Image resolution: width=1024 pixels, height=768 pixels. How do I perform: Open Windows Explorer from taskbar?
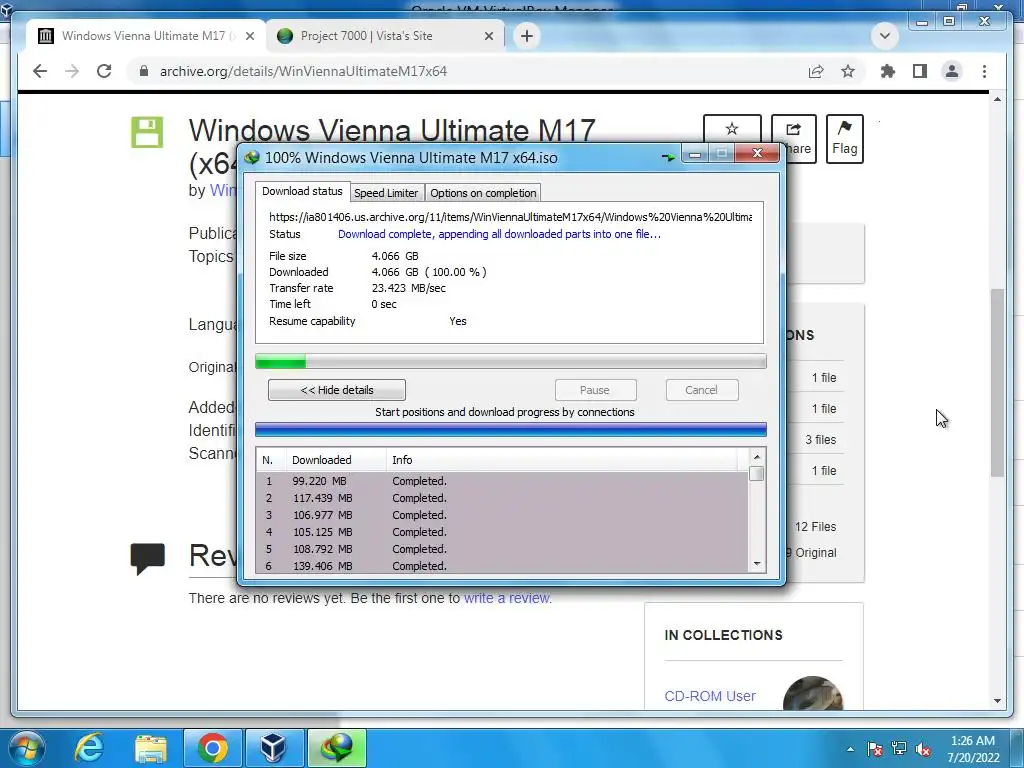click(x=151, y=748)
